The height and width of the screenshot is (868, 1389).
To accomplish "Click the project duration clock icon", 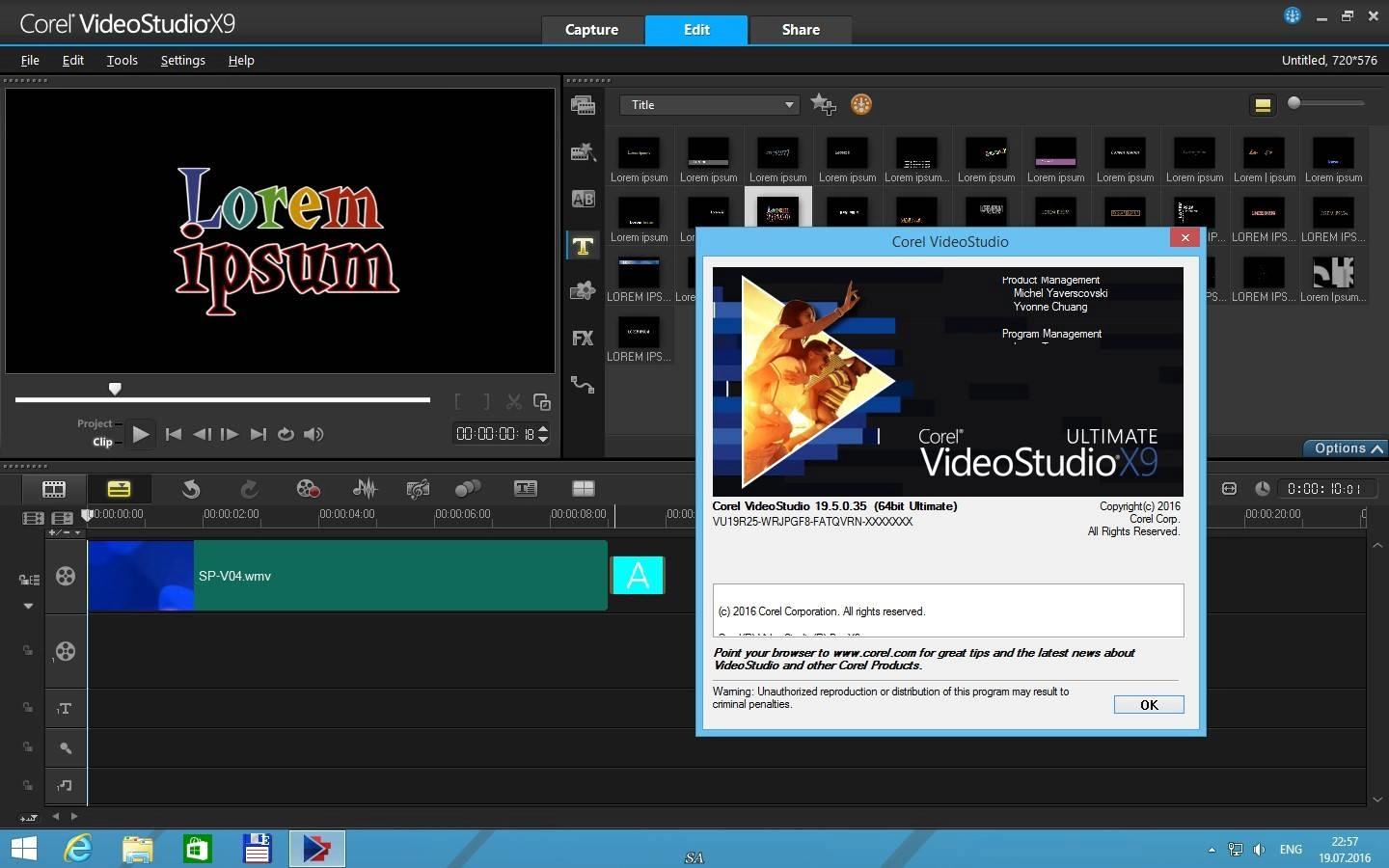I will click(x=1262, y=489).
